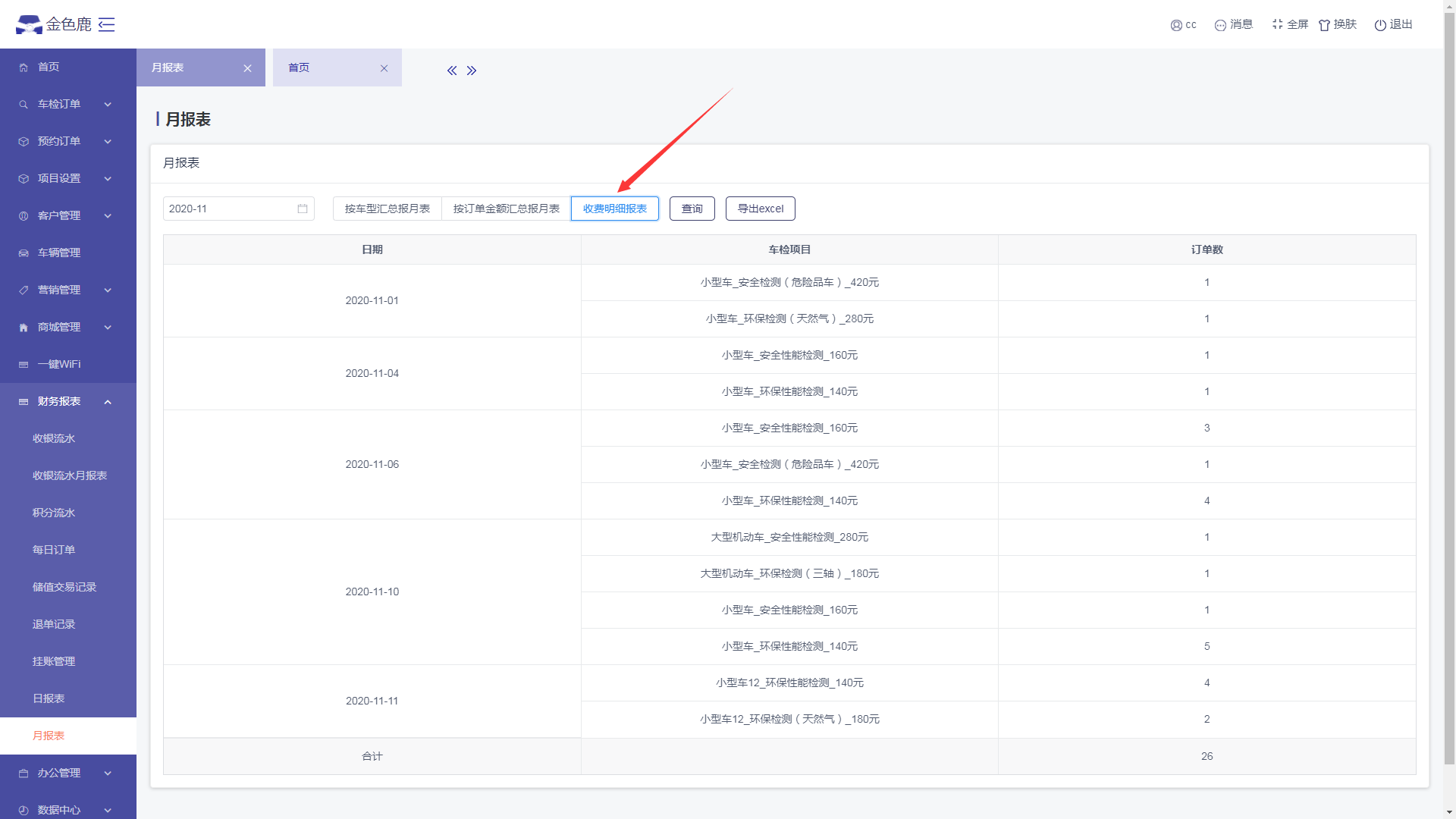Click the page vertical scrollbar
The height and width of the screenshot is (819, 1456).
(1449, 387)
